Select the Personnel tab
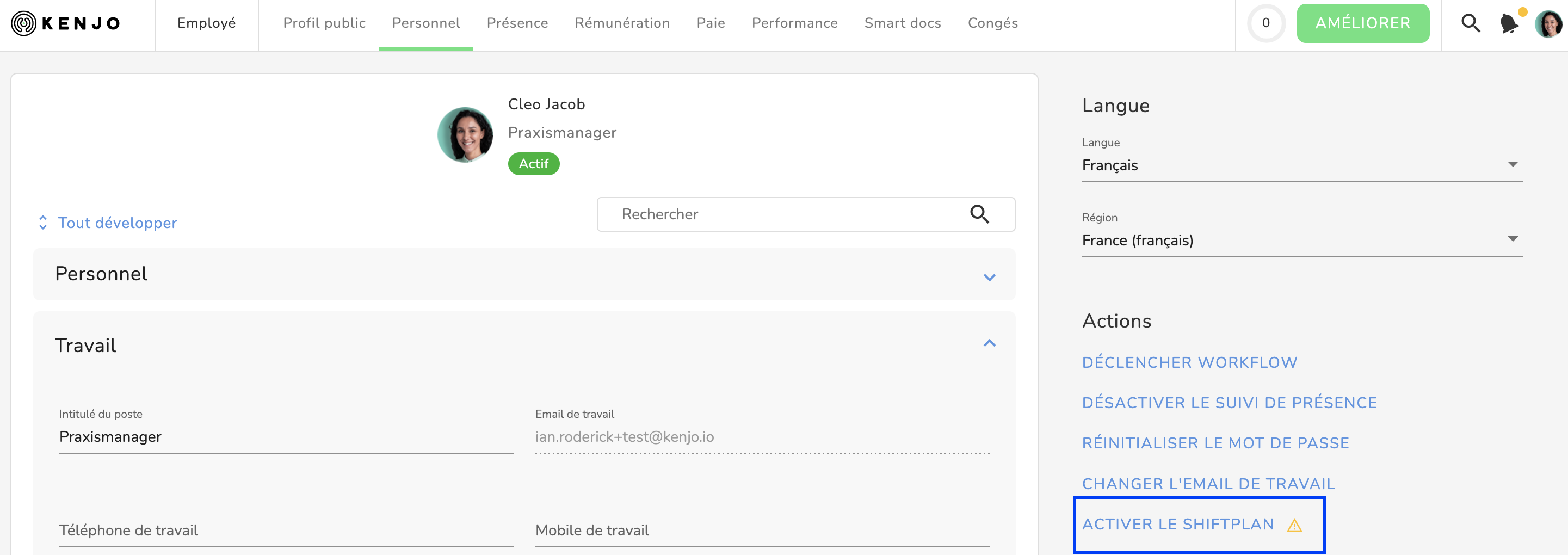Image resolution: width=1568 pixels, height=555 pixels. [426, 23]
